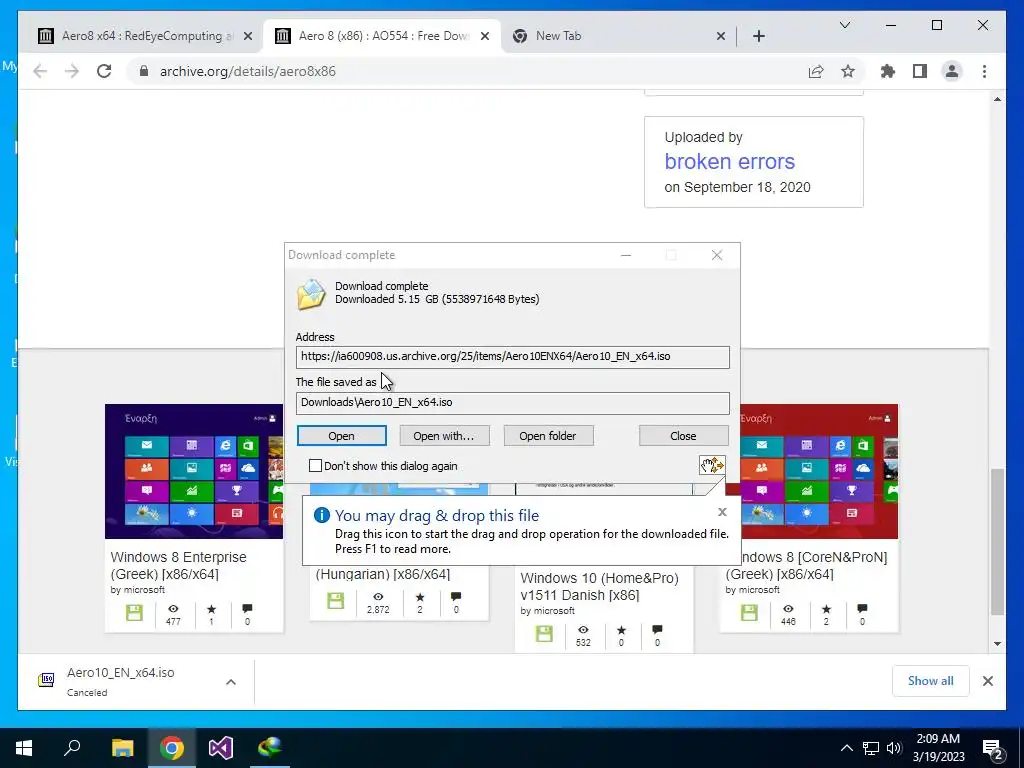Click the volume speaker tray icon
The width and height of the screenshot is (1024, 768).
(x=893, y=748)
